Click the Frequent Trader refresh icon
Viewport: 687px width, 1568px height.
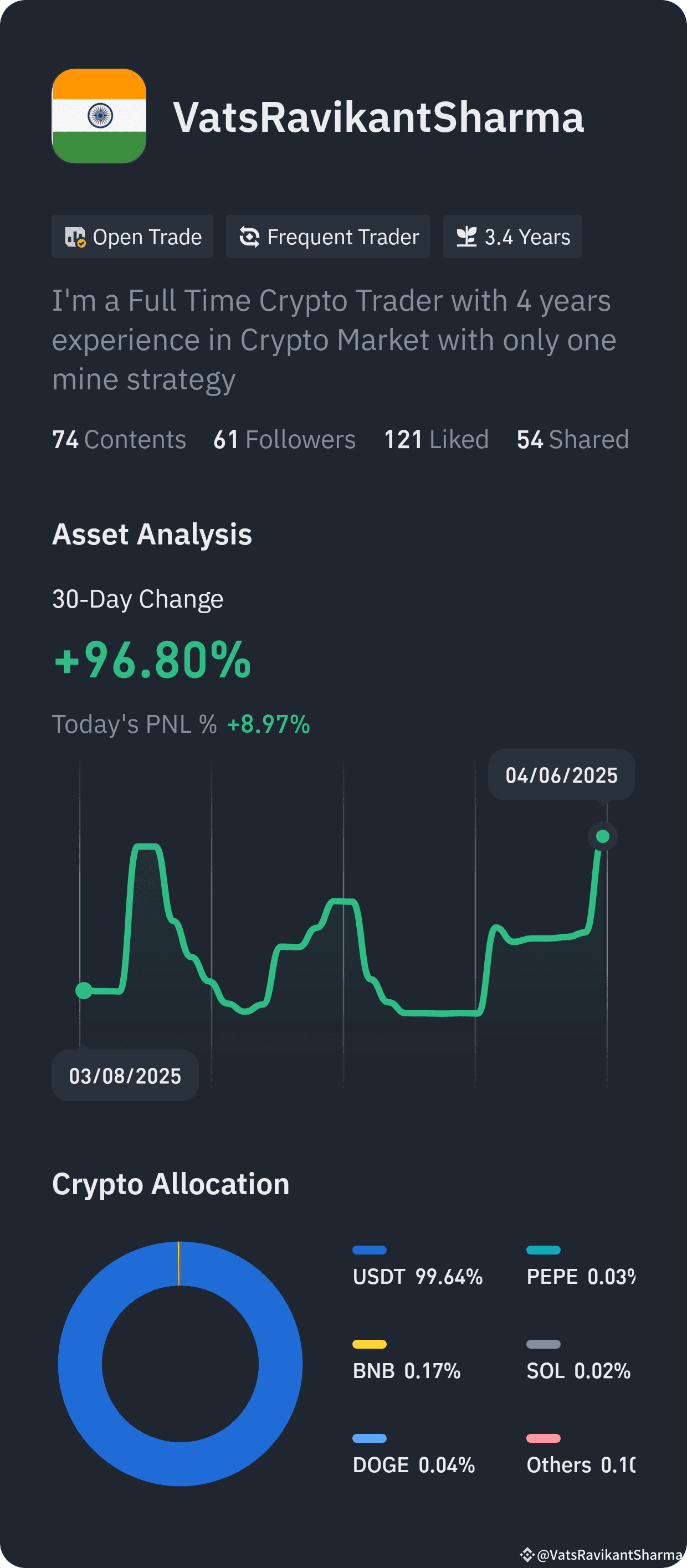tap(250, 237)
